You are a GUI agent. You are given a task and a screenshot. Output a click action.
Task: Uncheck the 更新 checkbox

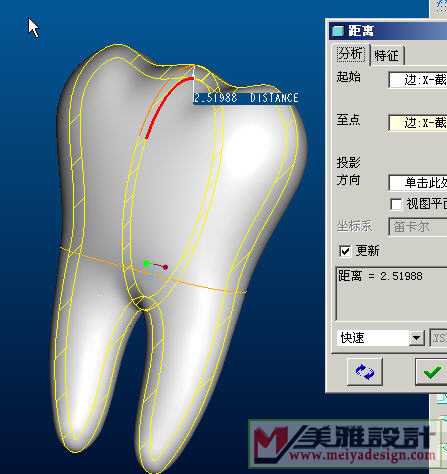pos(345,251)
